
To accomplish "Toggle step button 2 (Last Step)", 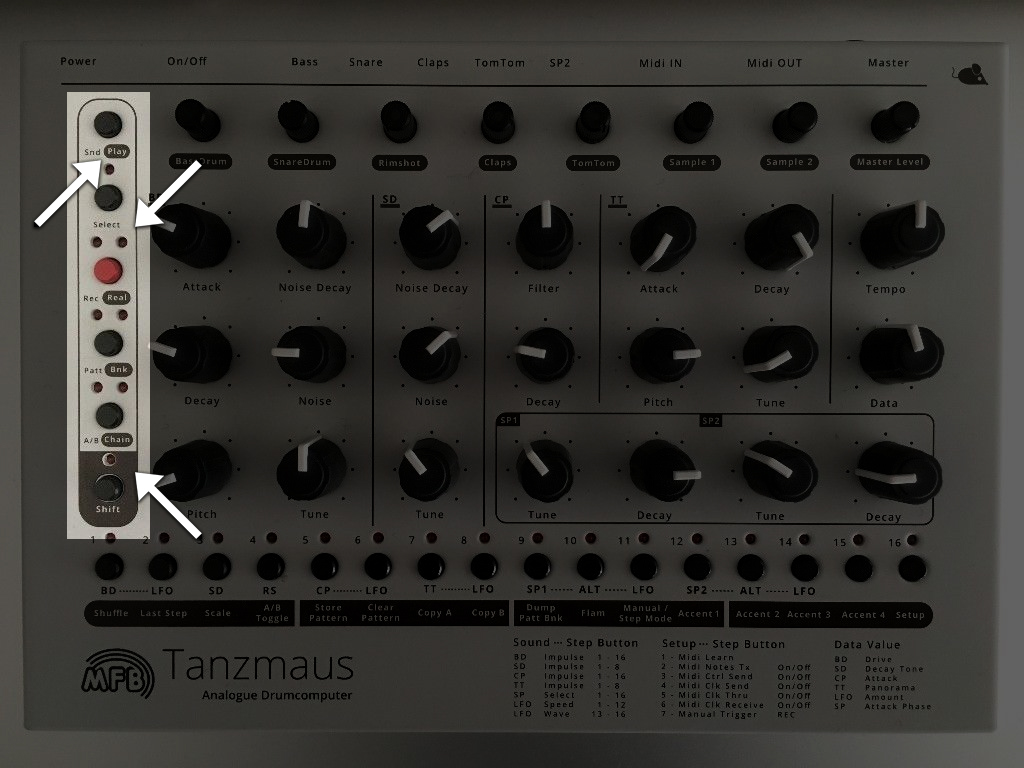I will point(163,567).
